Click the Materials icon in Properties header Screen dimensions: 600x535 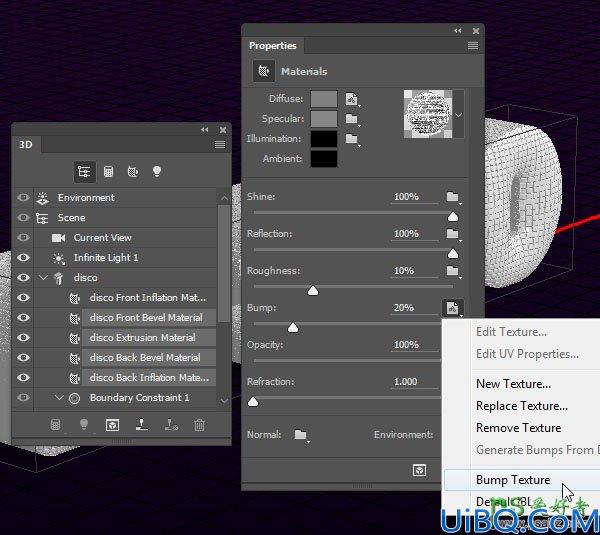[264, 71]
